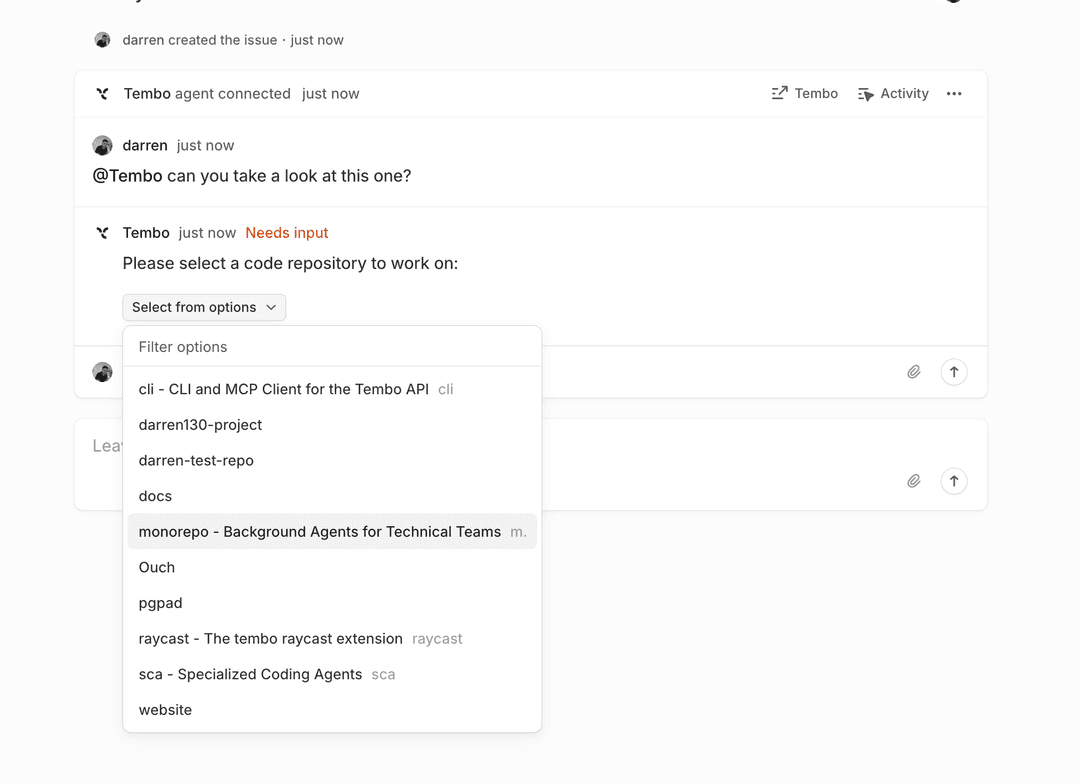Pick the docs repository
Screen dimensions: 1080x784
(155, 497)
